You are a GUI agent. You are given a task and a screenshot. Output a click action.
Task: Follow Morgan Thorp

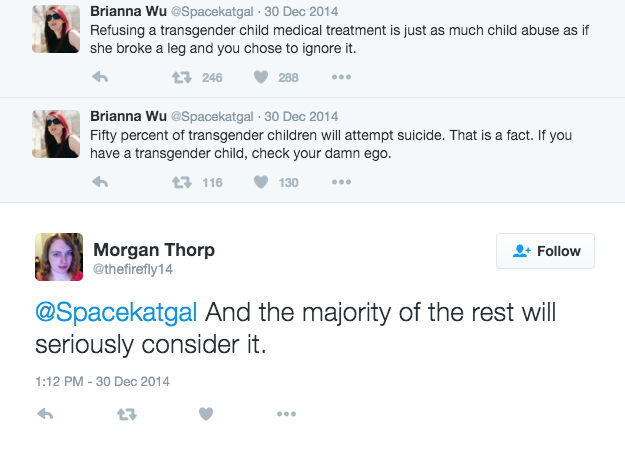545,251
